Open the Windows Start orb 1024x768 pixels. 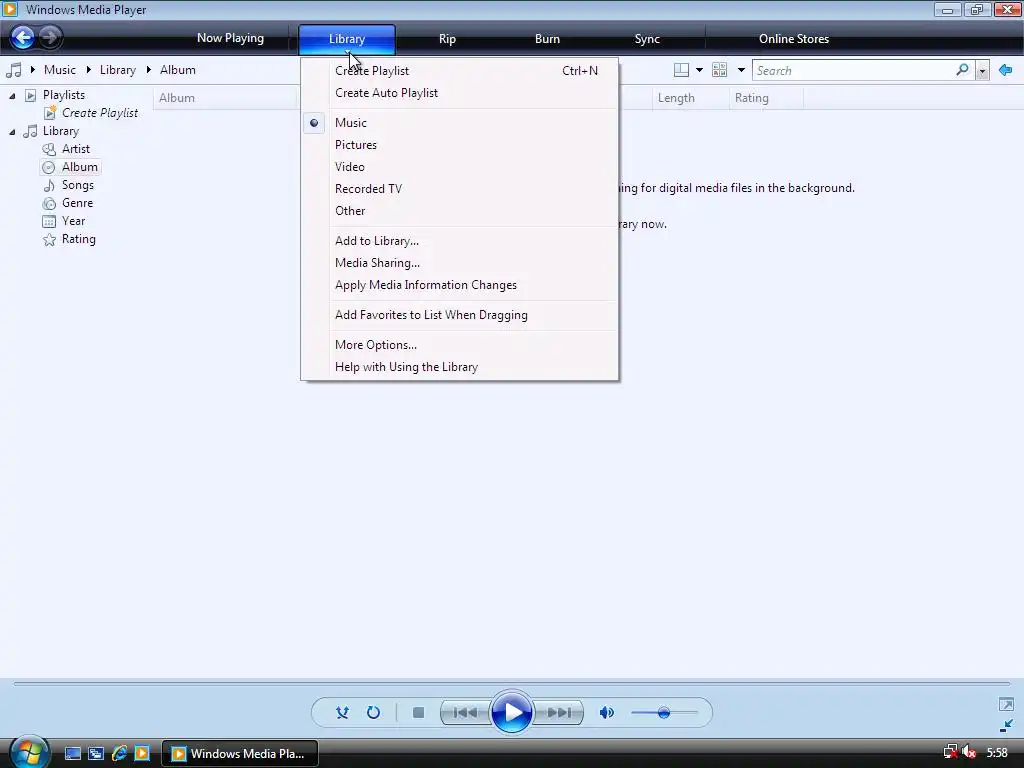[x=29, y=752]
